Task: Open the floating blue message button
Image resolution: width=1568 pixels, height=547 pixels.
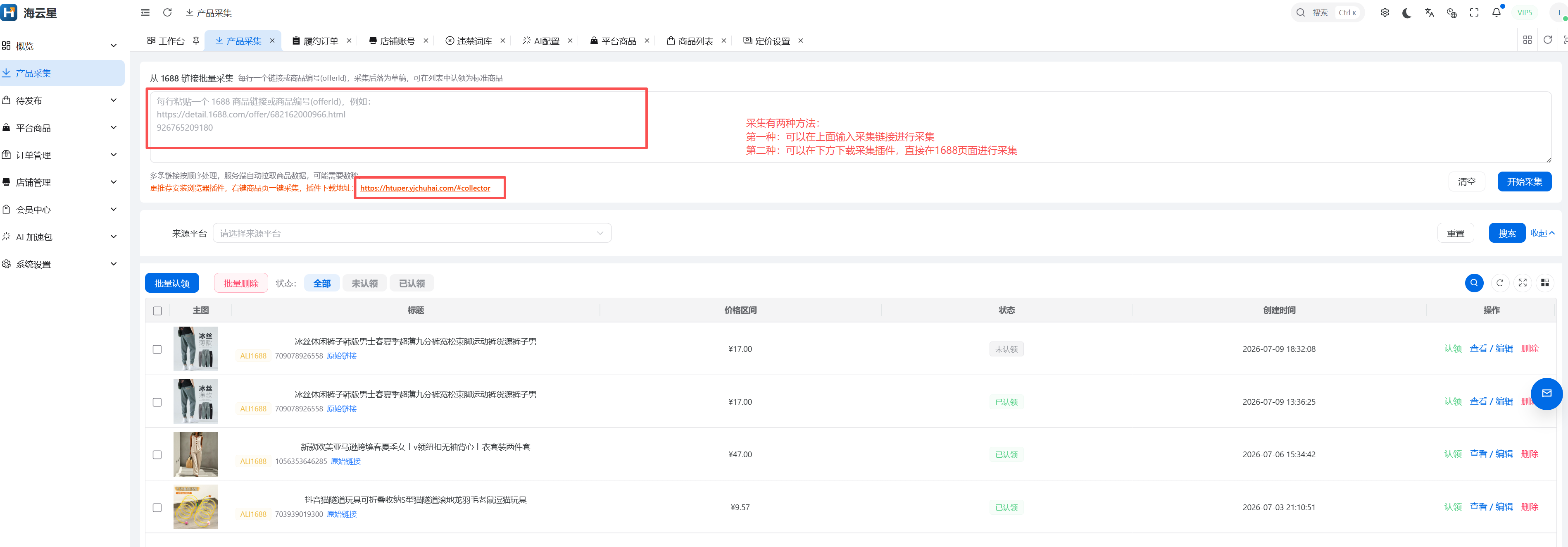Action: (x=1547, y=394)
